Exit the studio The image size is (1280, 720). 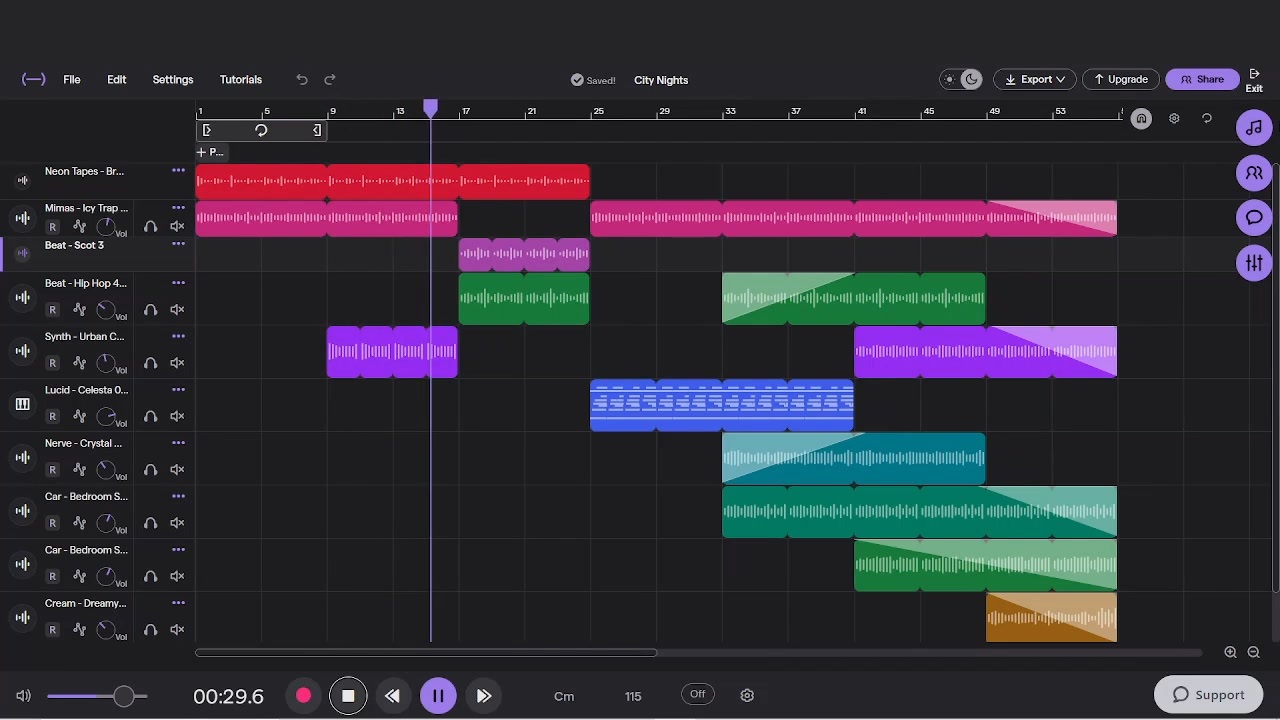[1254, 81]
